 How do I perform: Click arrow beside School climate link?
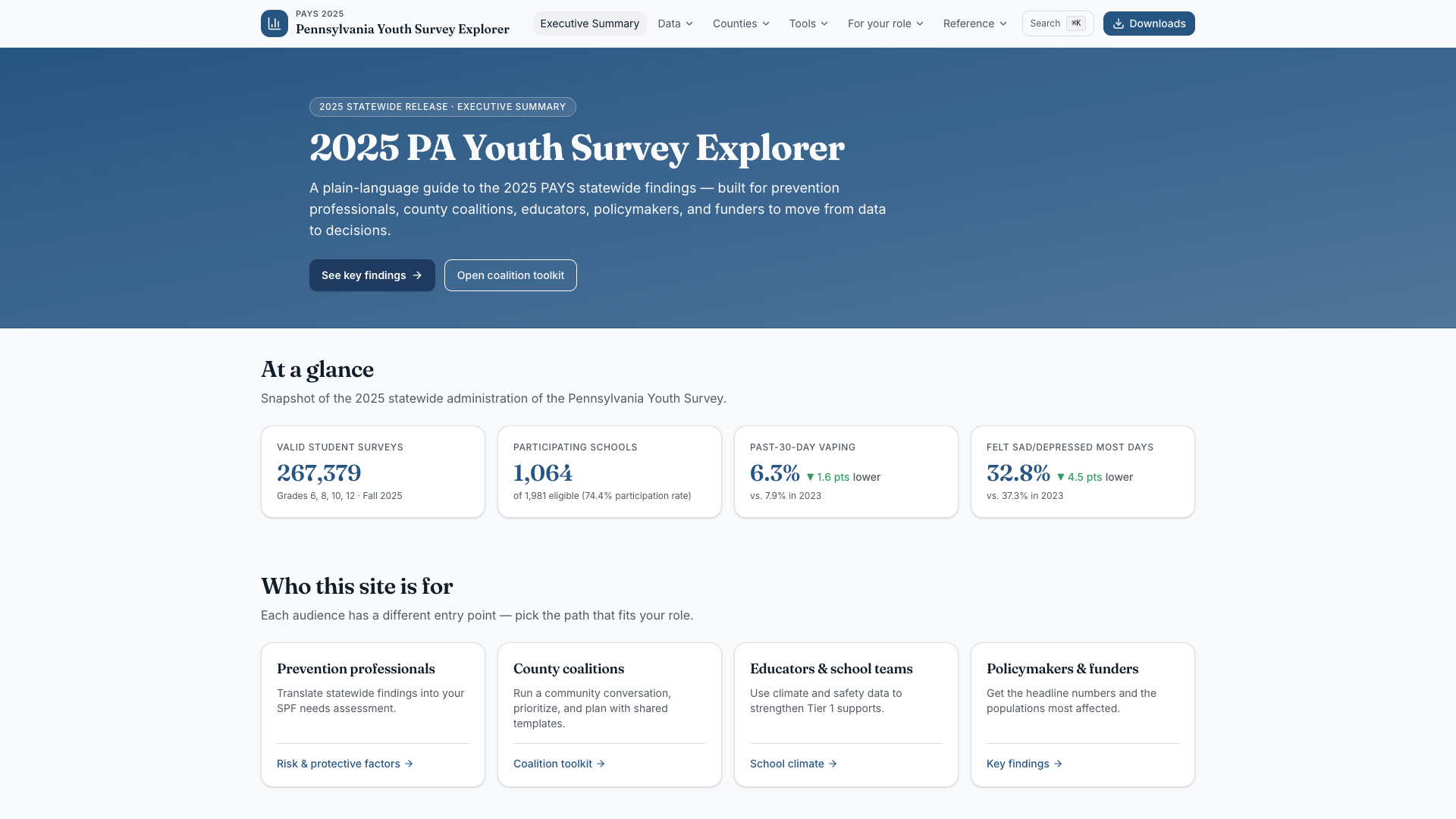[833, 764]
